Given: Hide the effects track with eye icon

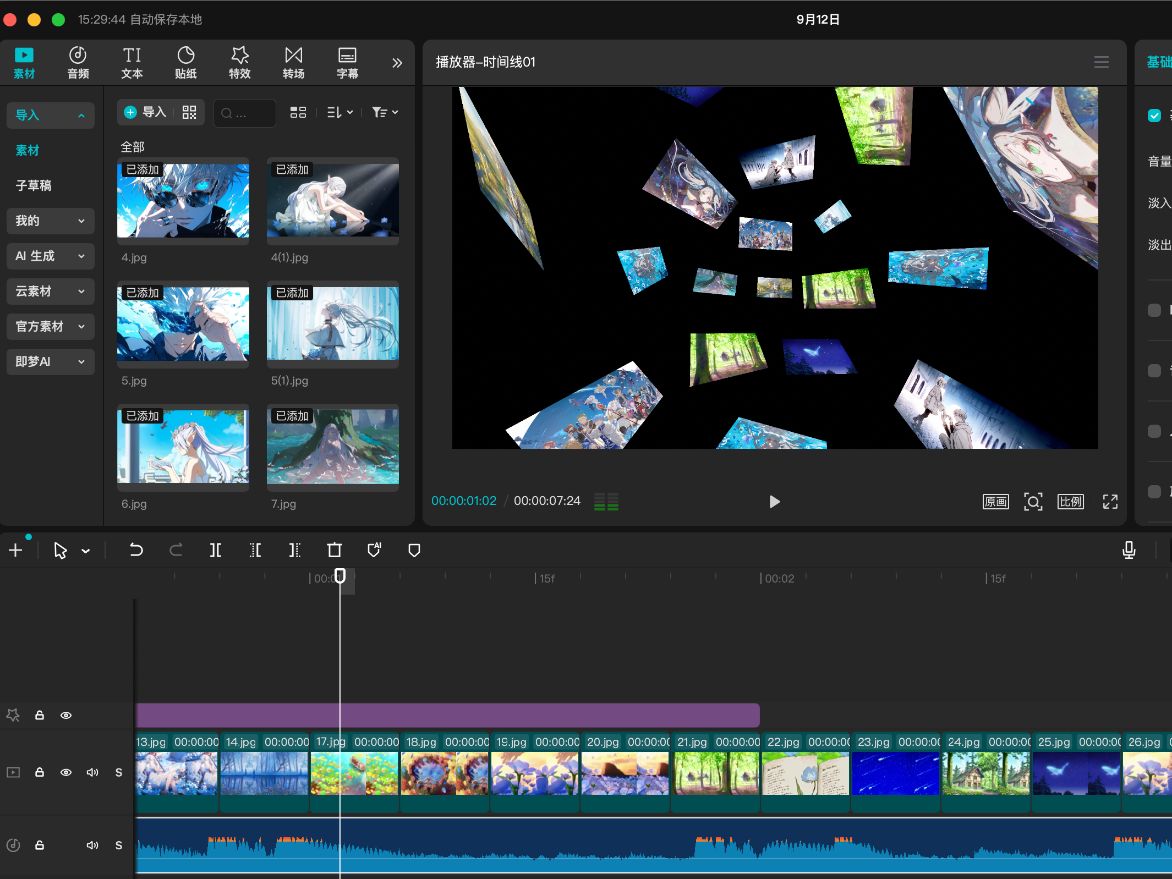Looking at the screenshot, I should tap(66, 715).
